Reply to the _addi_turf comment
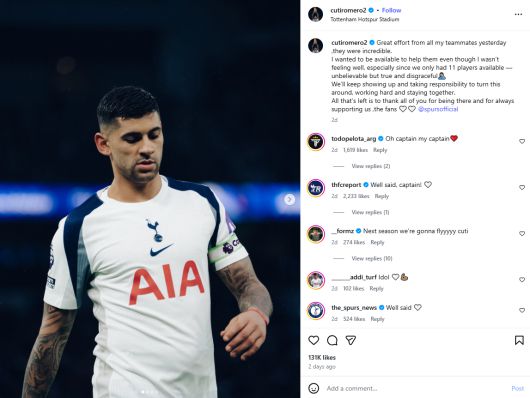Screen dimensions: 530x398 coord(376,288)
